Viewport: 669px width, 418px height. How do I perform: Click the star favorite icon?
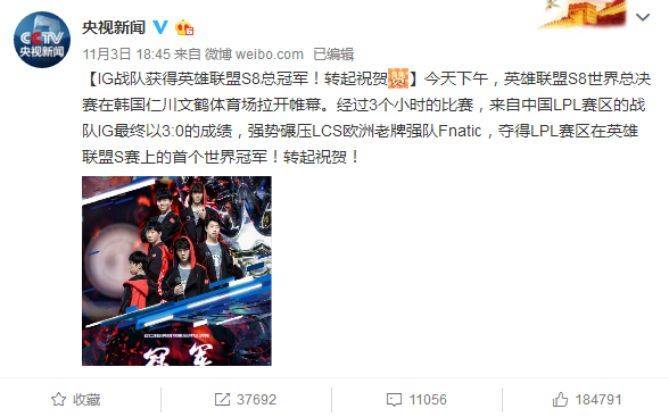(x=59, y=400)
